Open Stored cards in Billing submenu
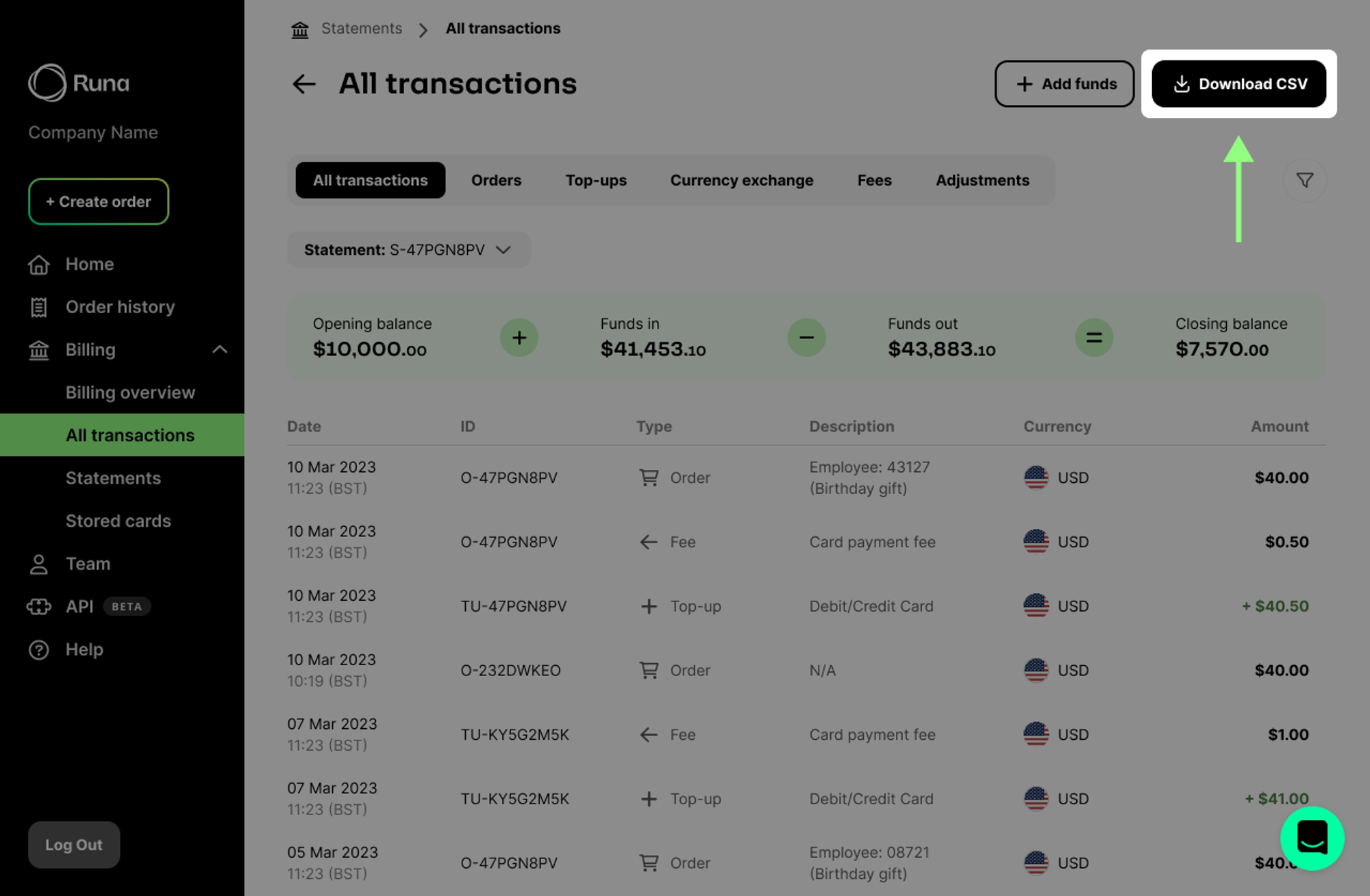 (x=118, y=521)
